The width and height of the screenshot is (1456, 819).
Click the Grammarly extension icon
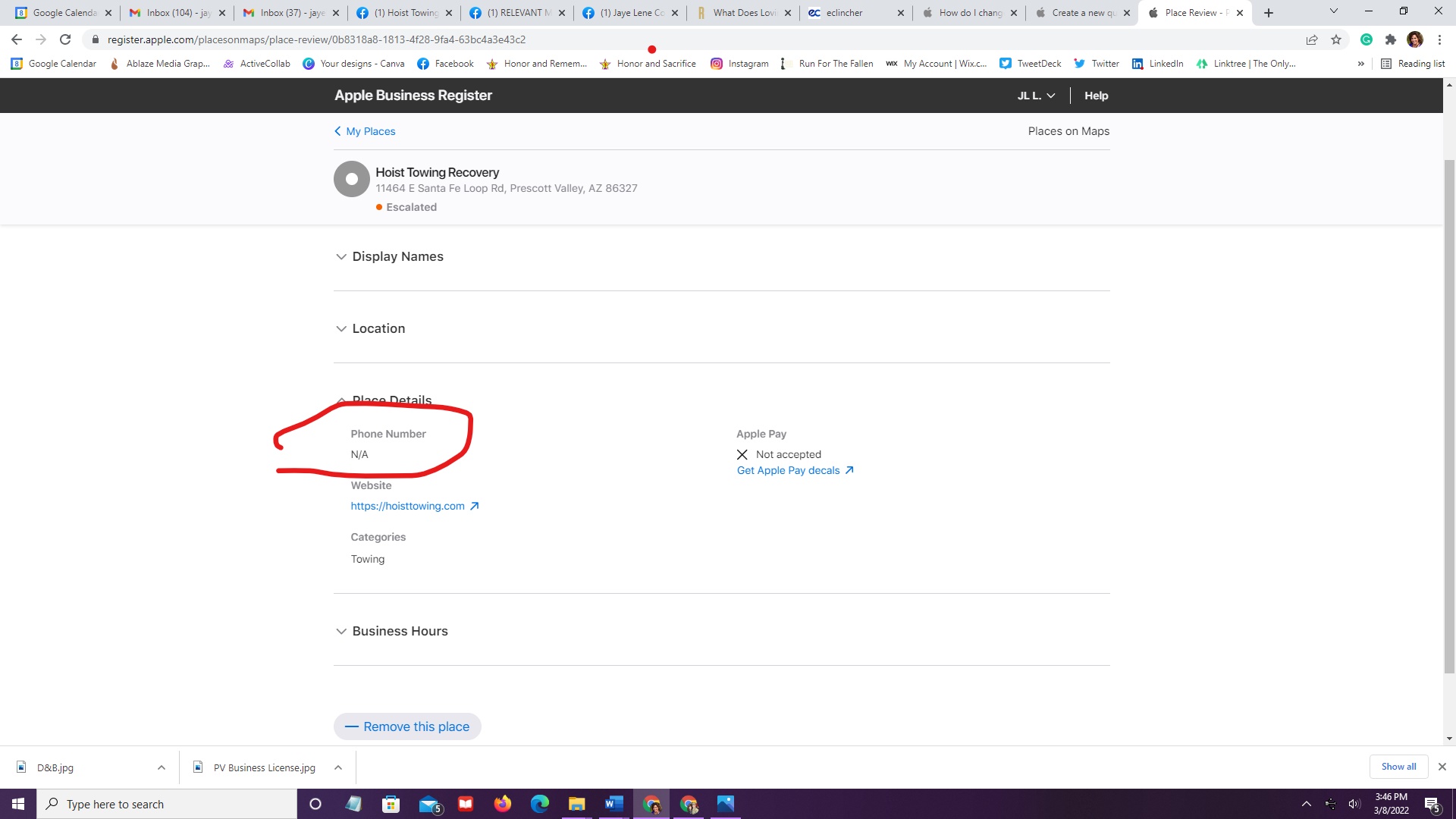tap(1366, 39)
